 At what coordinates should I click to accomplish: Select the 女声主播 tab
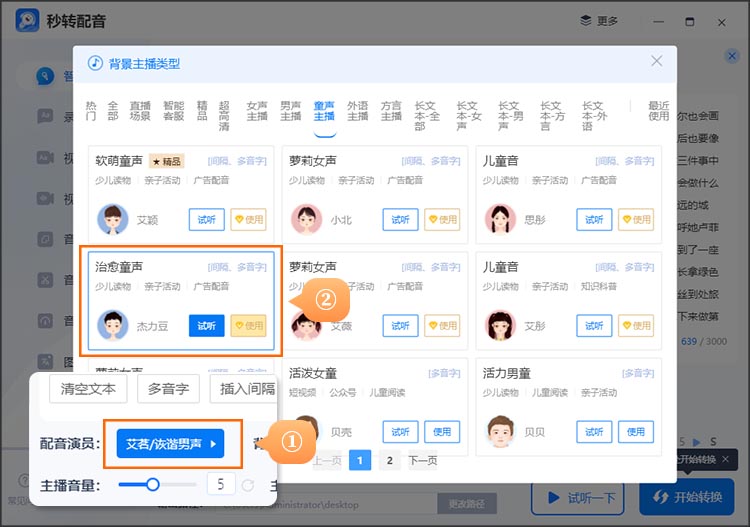(257, 111)
